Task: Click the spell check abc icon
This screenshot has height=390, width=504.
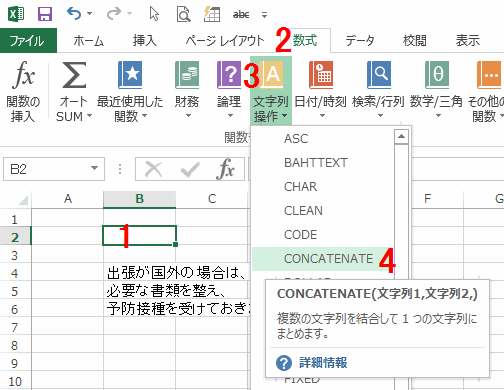Action: [x=241, y=15]
